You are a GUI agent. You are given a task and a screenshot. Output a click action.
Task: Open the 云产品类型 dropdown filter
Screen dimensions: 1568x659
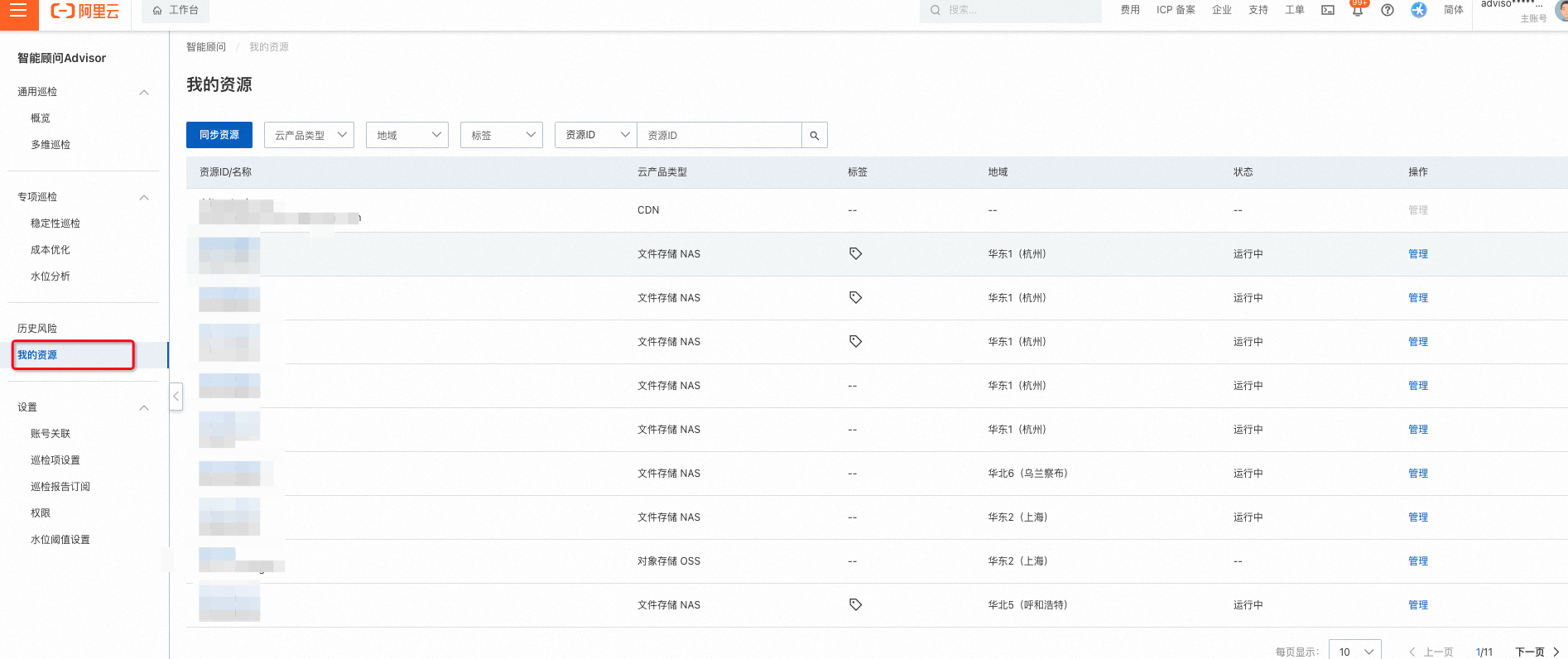click(309, 135)
